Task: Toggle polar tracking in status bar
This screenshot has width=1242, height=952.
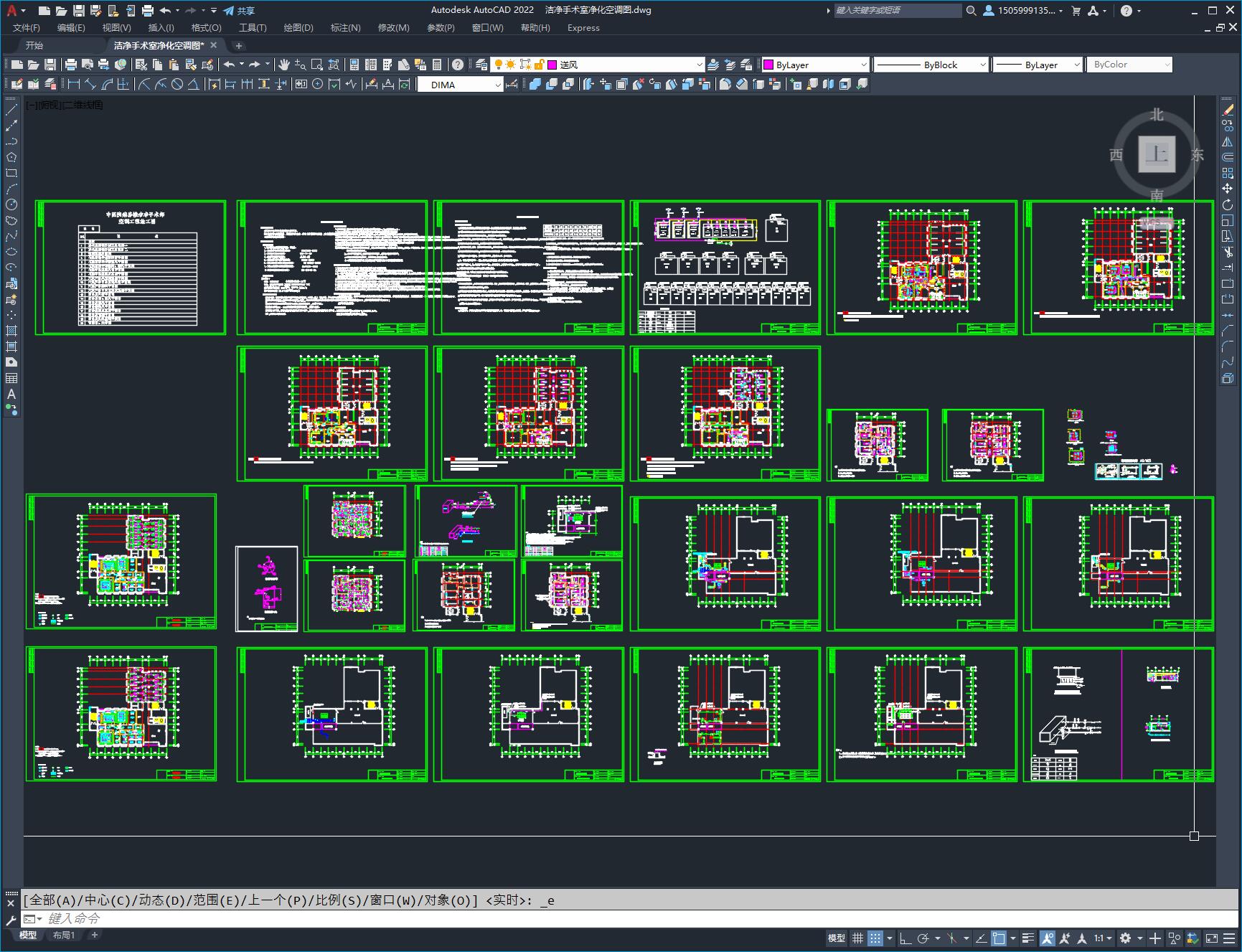Action: [x=923, y=938]
